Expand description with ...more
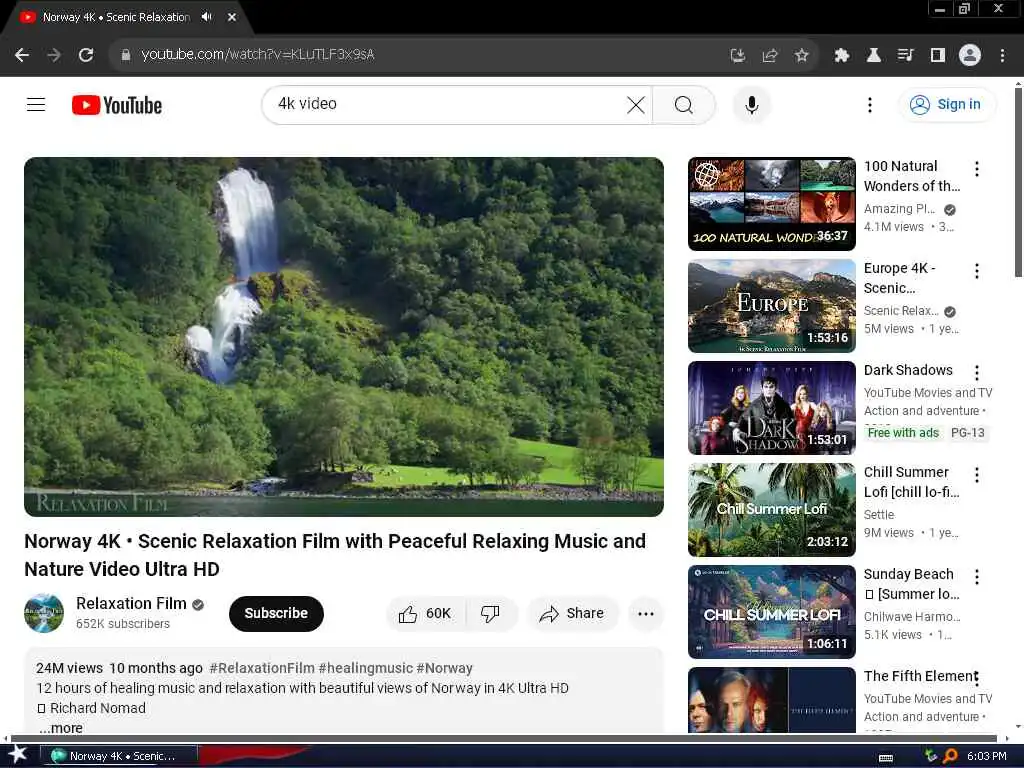 [61, 728]
